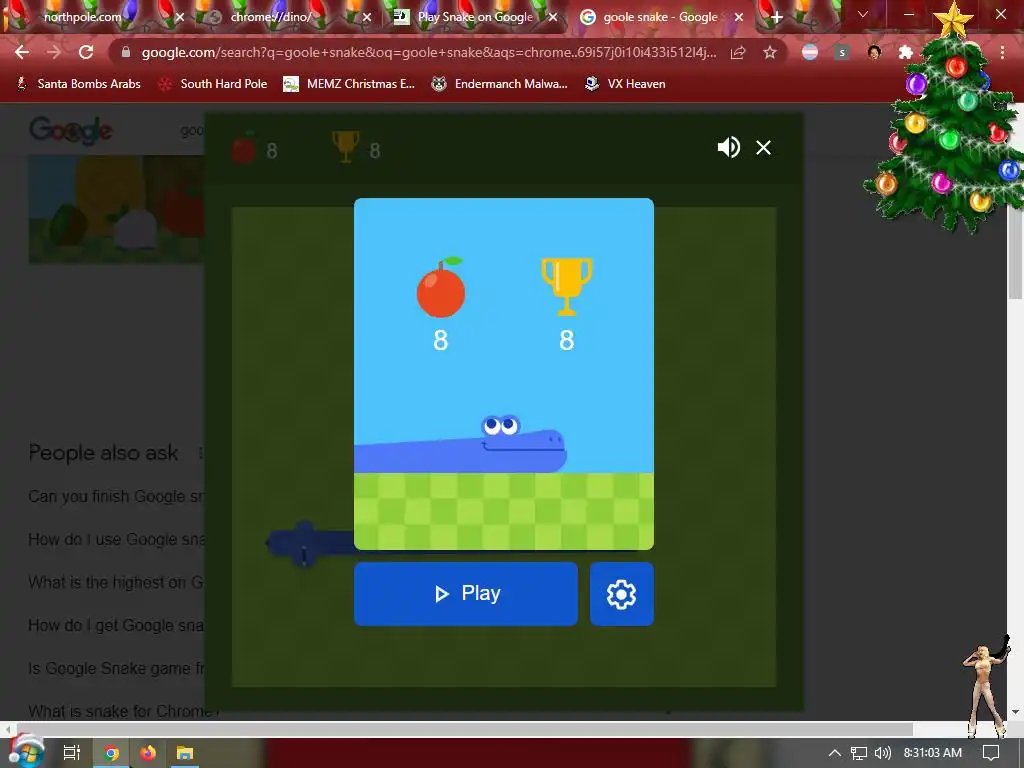Screen dimensions: 1024x768
Task: Close the snake game overlay
Action: 763,148
